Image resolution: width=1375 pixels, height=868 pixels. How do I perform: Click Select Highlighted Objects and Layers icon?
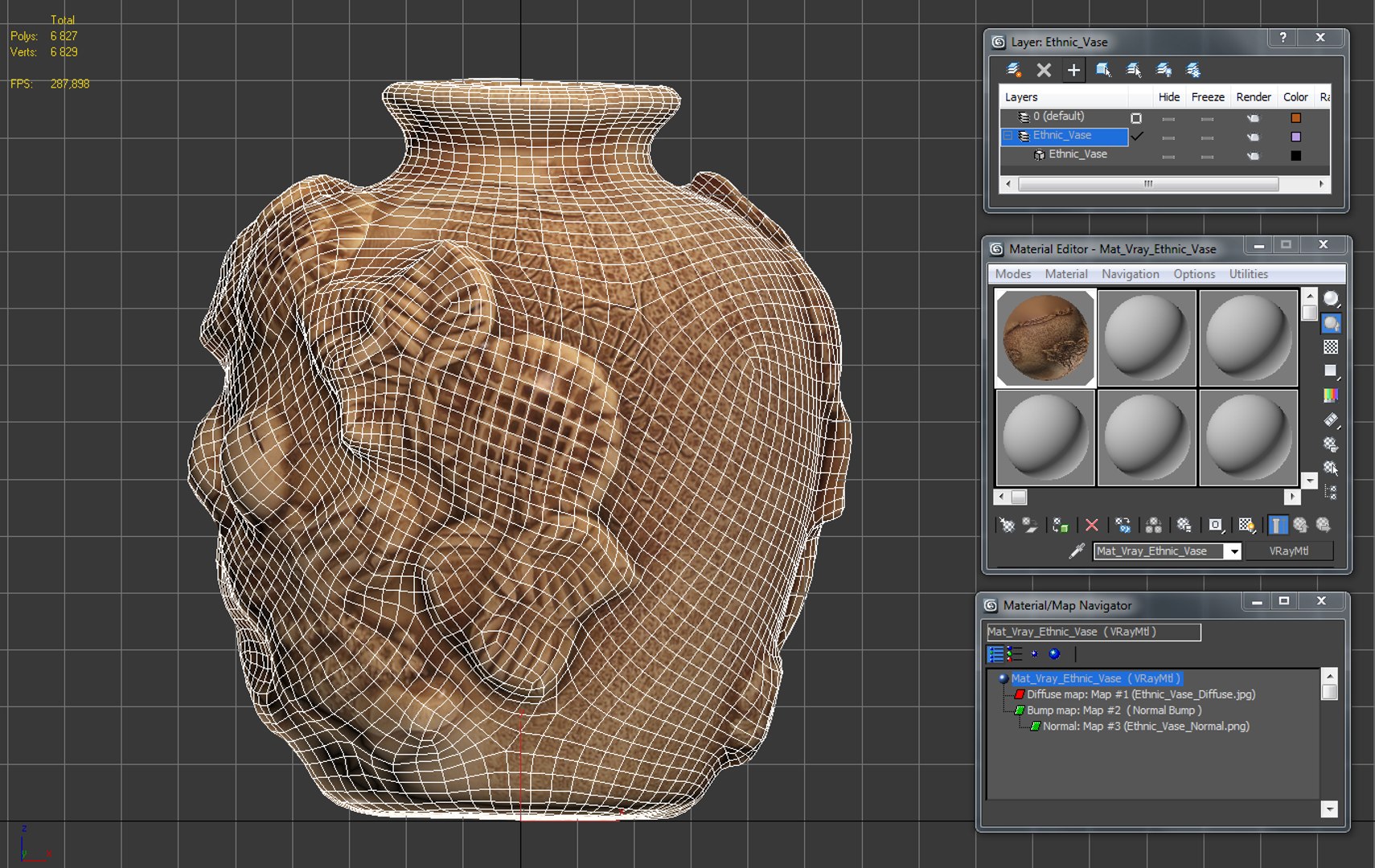point(1103,70)
